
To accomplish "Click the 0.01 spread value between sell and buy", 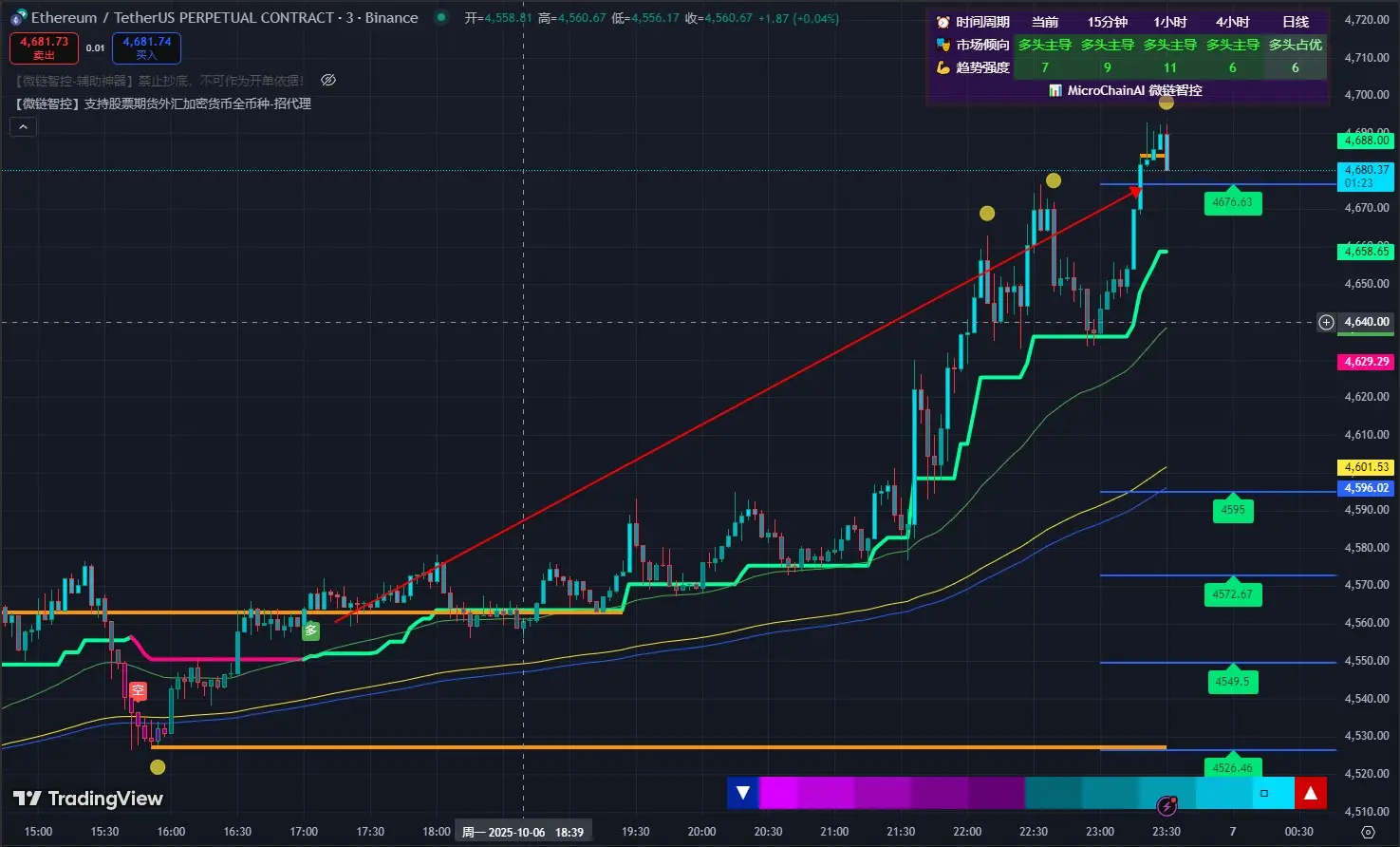I will tap(95, 47).
